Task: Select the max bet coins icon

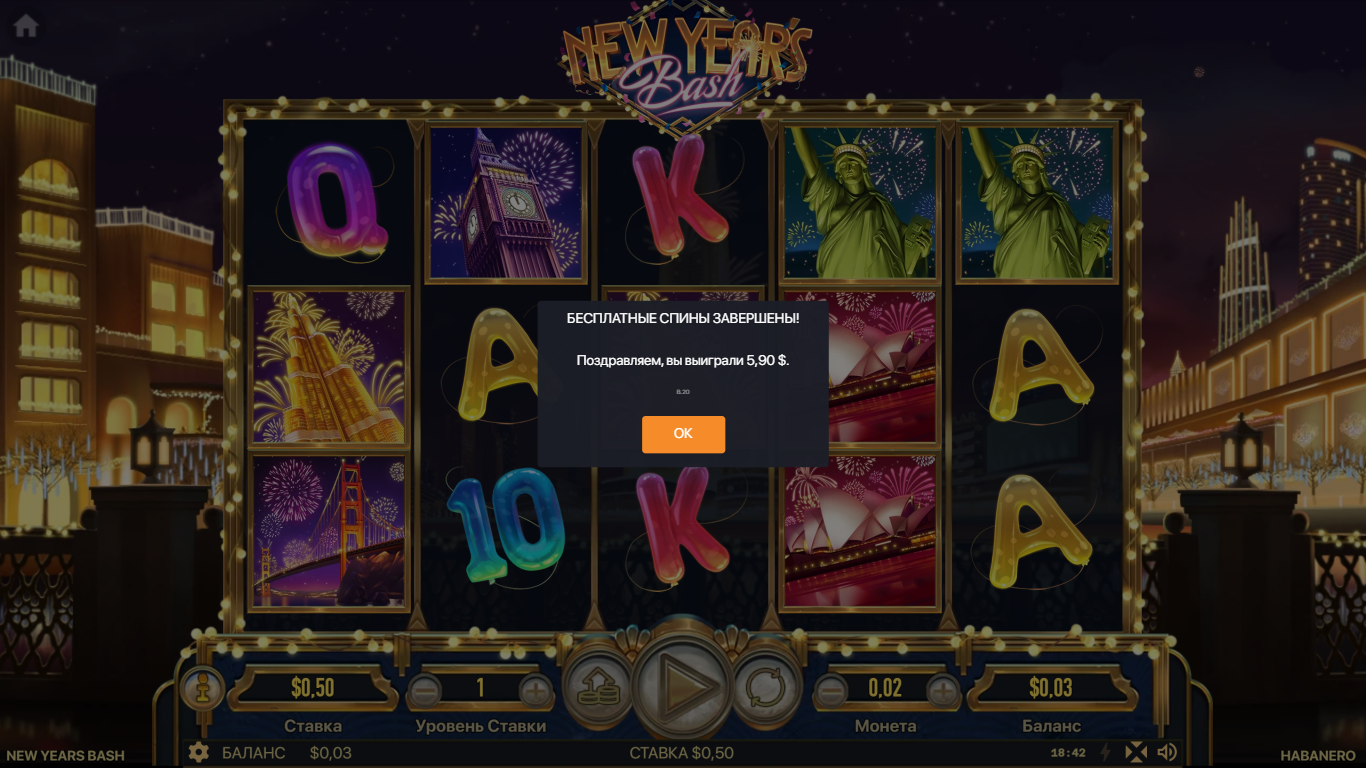Action: (600, 688)
